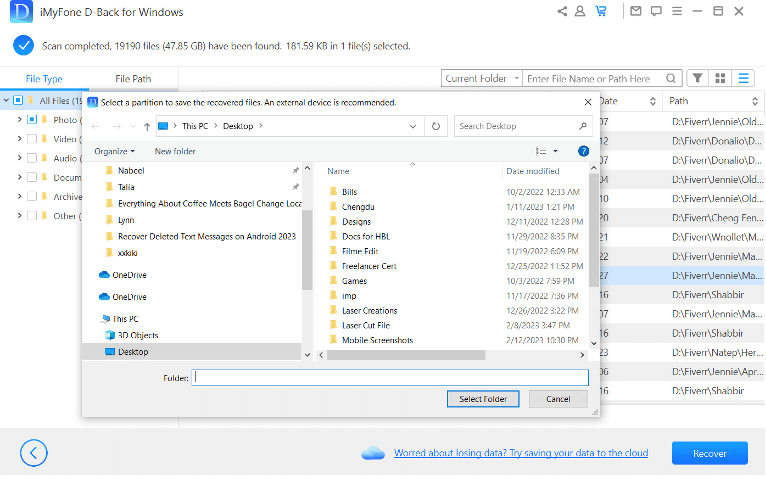The width and height of the screenshot is (766, 477).
Task: Click the Select Folder button
Action: 483,399
